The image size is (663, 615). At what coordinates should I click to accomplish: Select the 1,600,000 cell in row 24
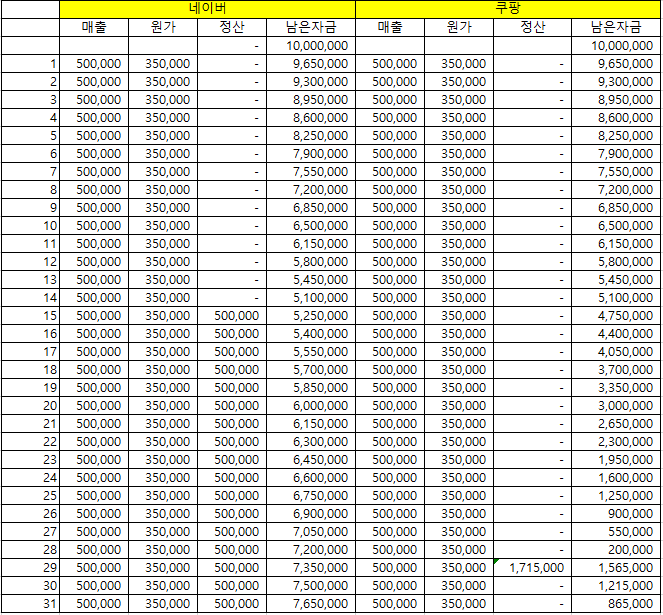coord(616,478)
